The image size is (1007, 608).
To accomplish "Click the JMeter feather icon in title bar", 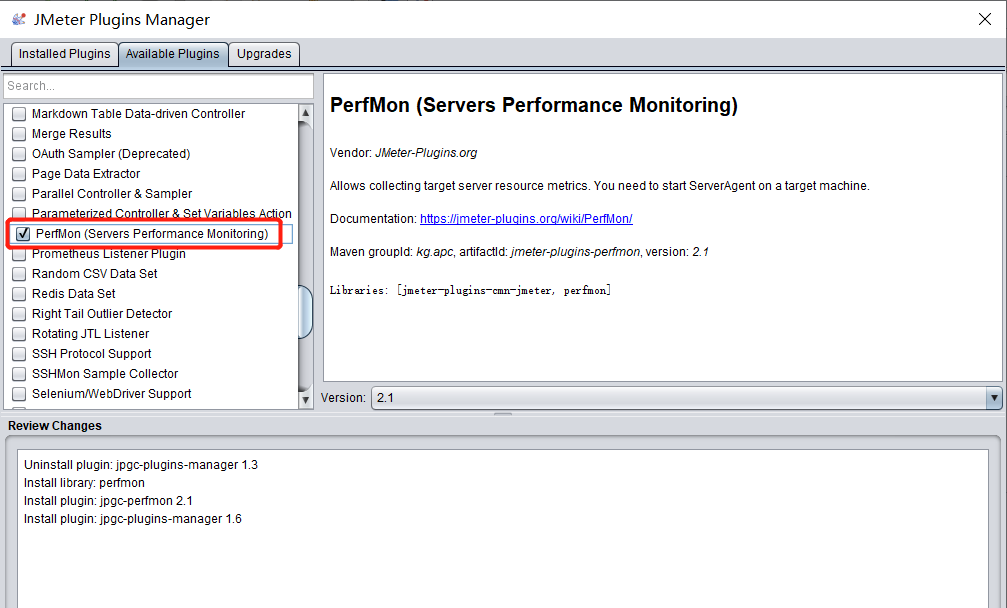I will tap(19, 19).
